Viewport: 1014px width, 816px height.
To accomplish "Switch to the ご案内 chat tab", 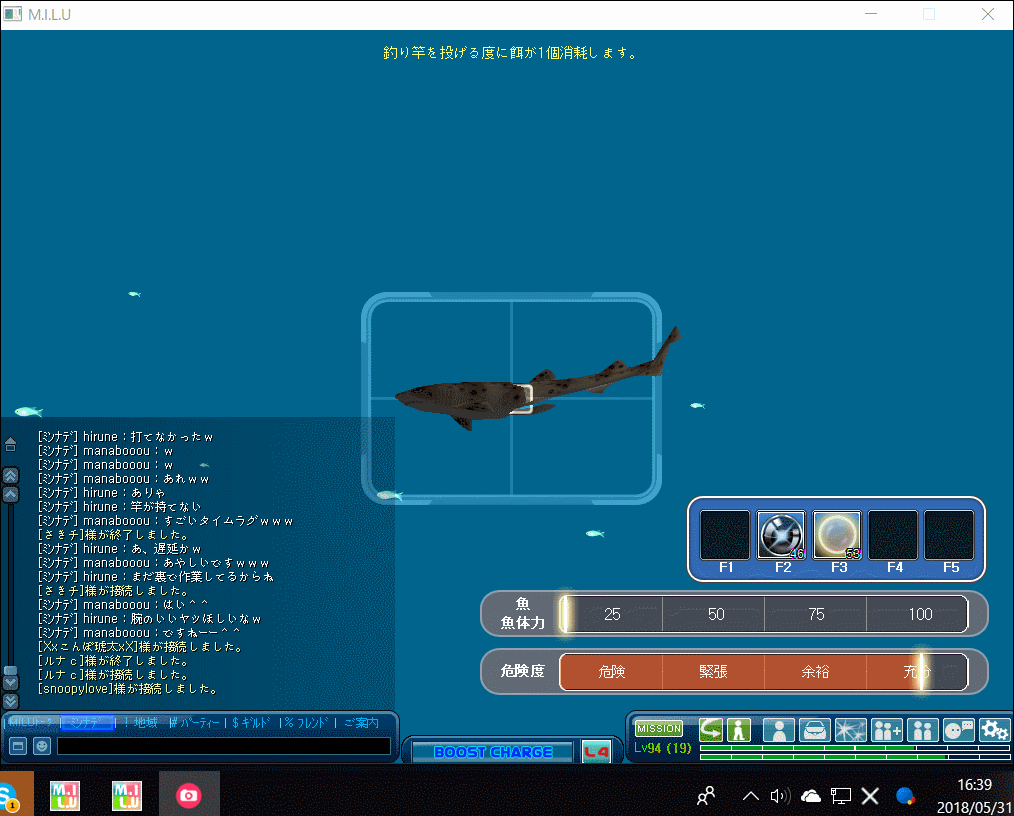I will 361,722.
